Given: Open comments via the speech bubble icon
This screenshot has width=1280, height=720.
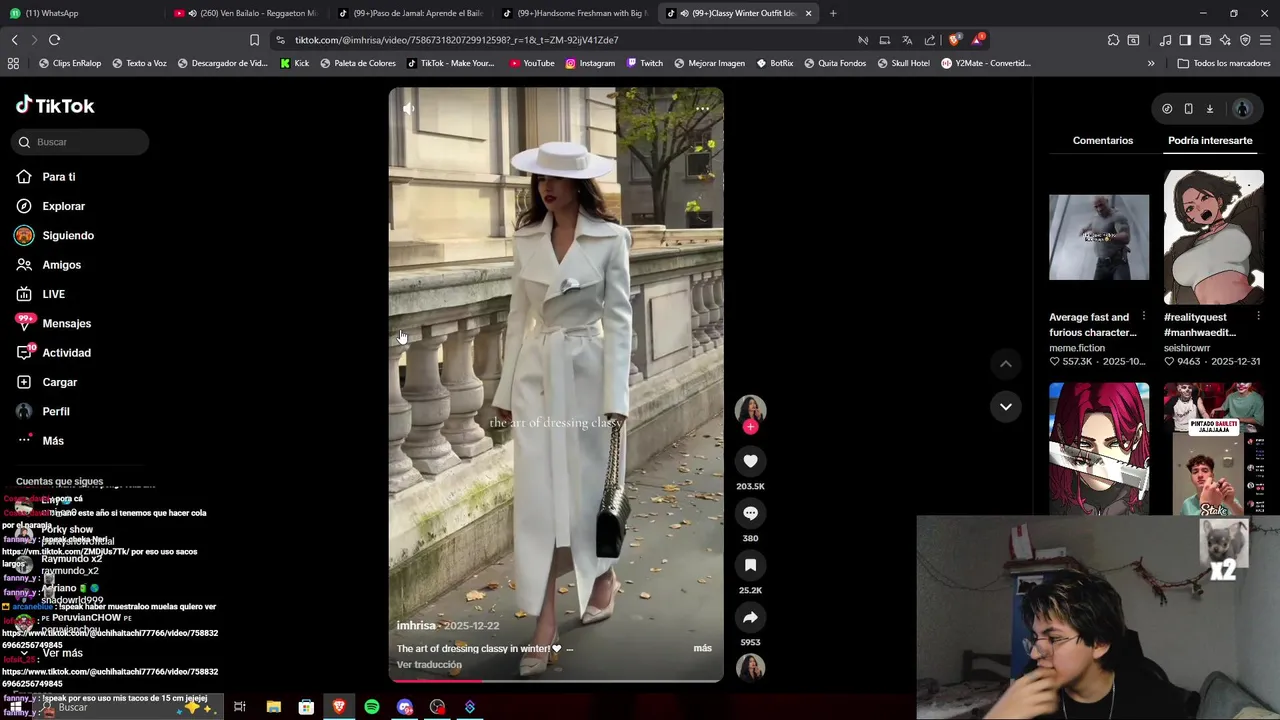Looking at the screenshot, I should click(750, 513).
